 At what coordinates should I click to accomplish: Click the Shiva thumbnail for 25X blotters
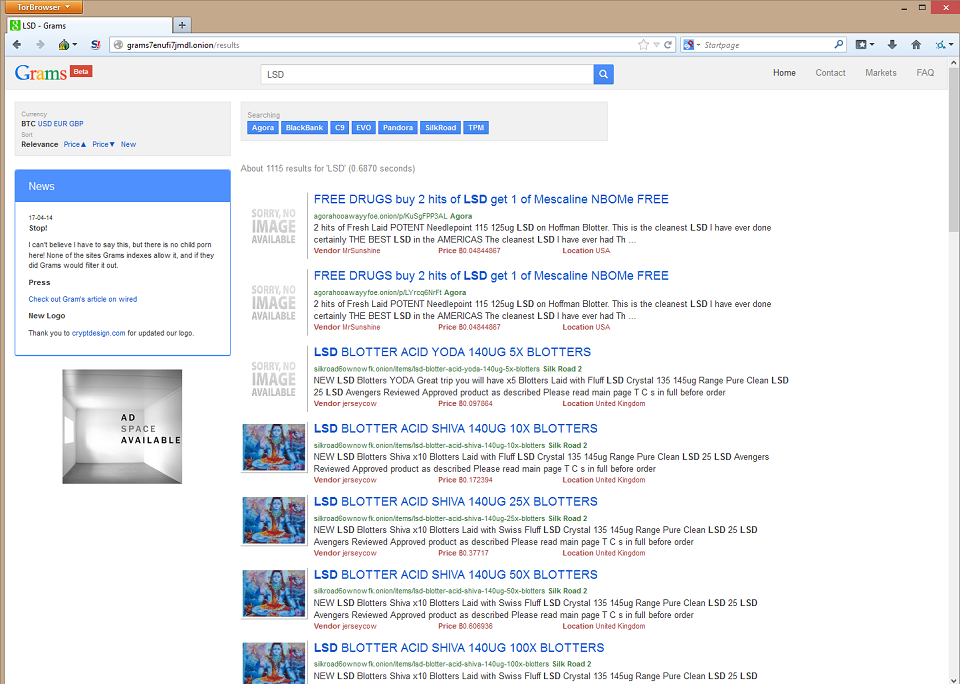[274, 521]
